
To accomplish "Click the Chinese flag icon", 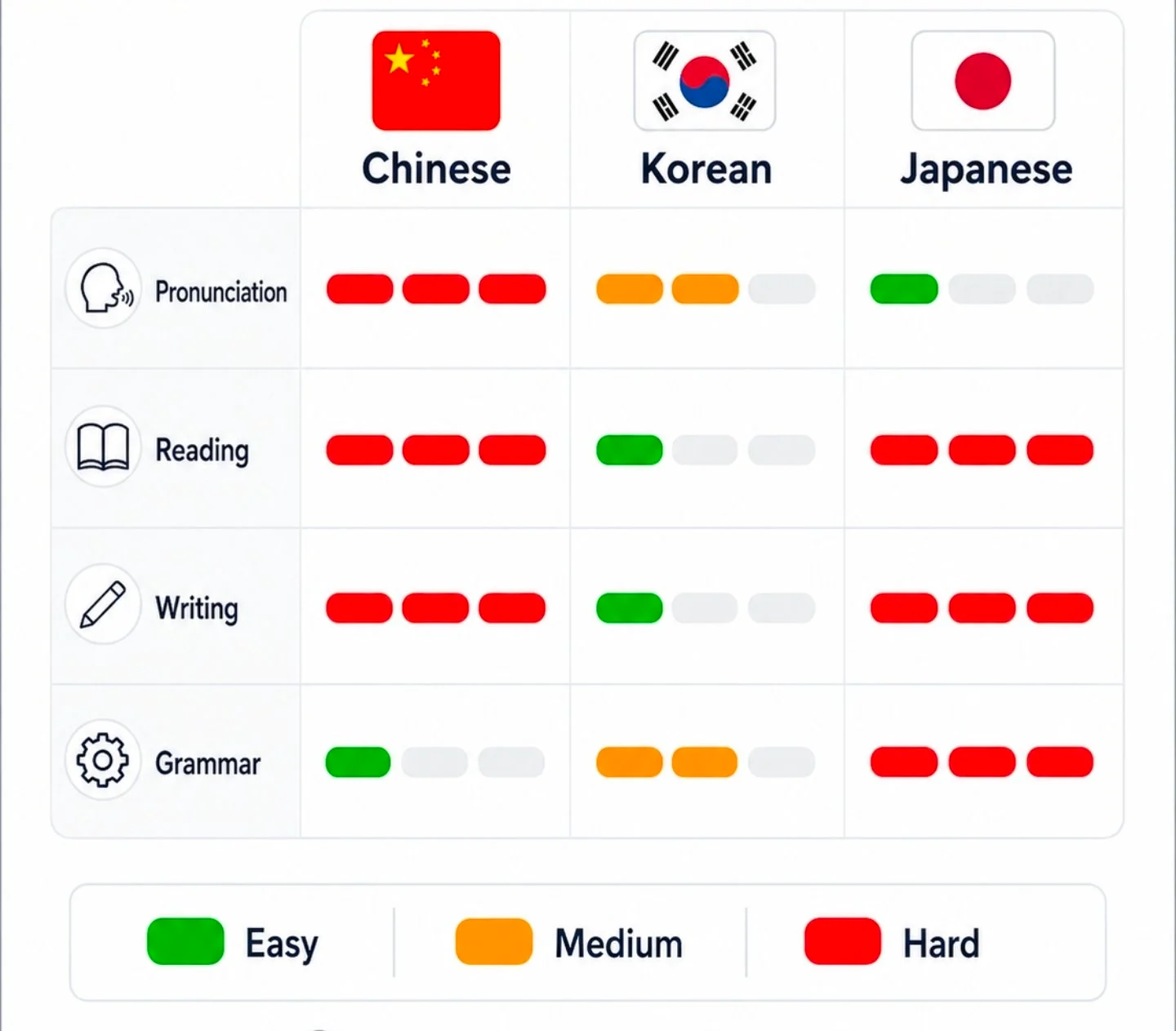I will pos(436,81).
